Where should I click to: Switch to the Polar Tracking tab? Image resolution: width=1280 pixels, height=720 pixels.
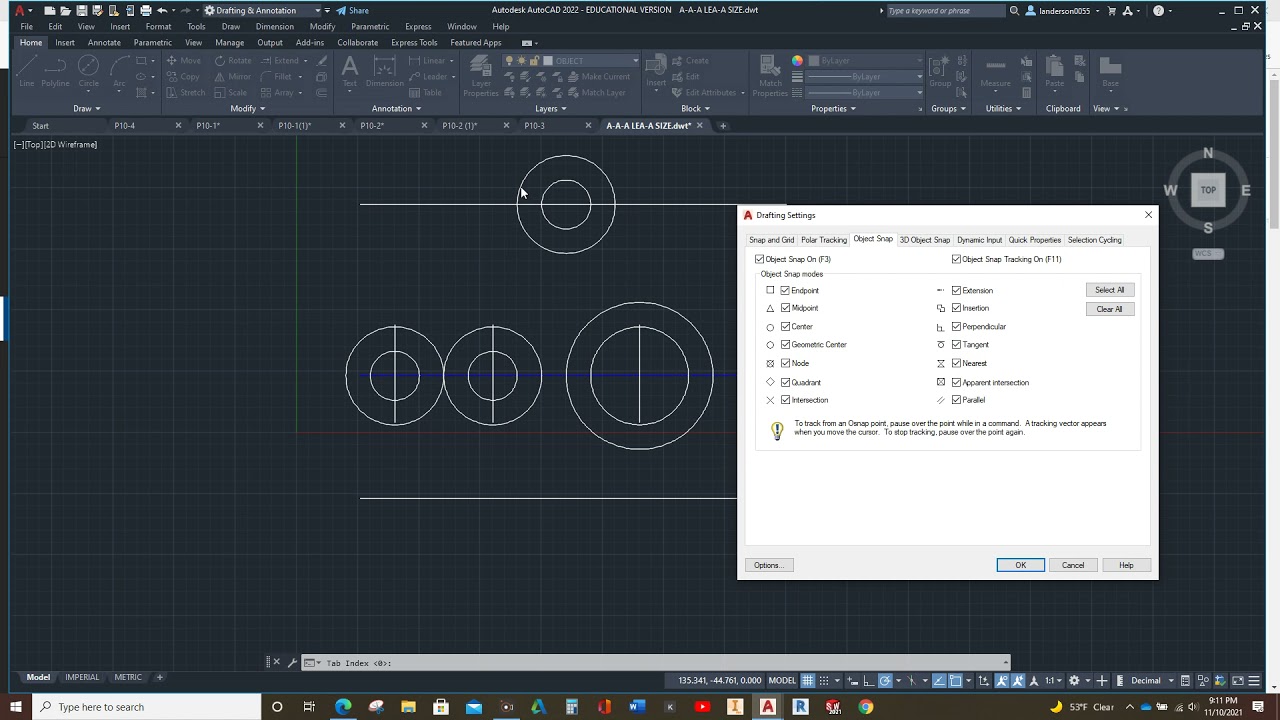(824, 240)
